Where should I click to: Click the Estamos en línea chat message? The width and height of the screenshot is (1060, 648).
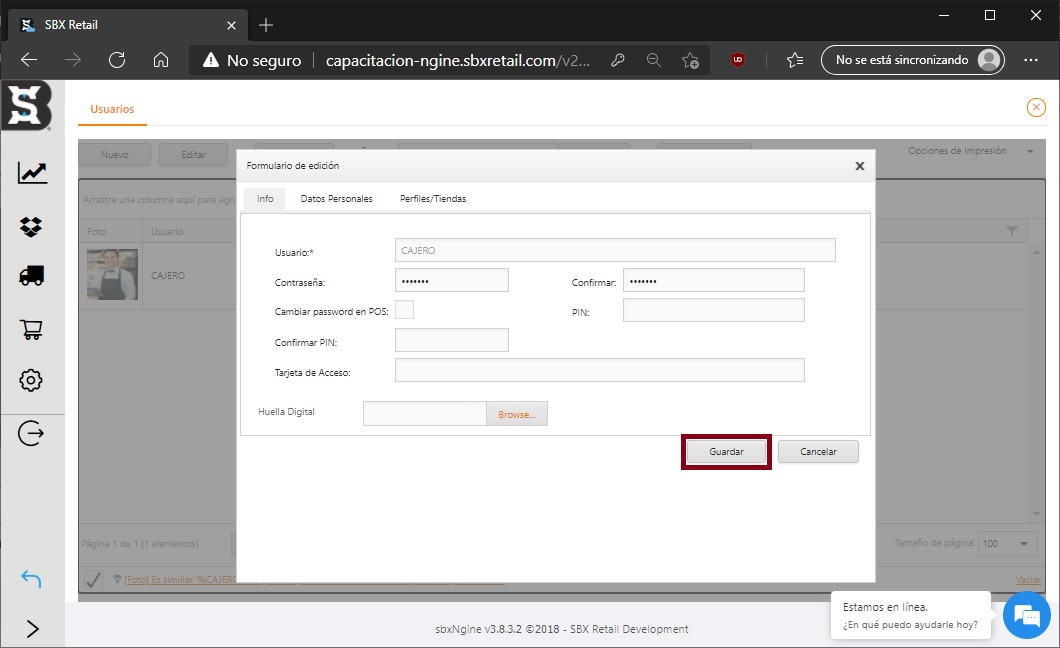tap(911, 616)
